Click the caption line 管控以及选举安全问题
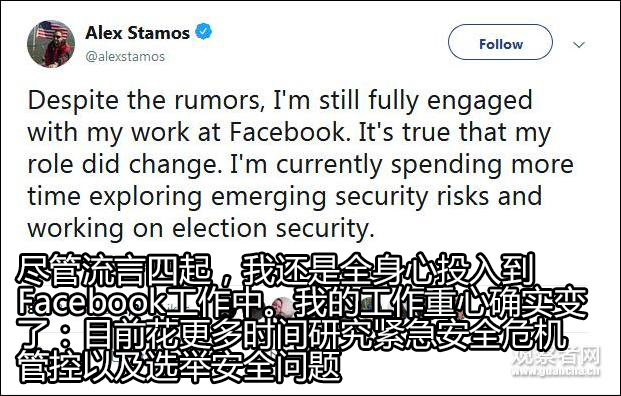The width and height of the screenshot is (621, 396). pyautogui.click(x=178, y=366)
